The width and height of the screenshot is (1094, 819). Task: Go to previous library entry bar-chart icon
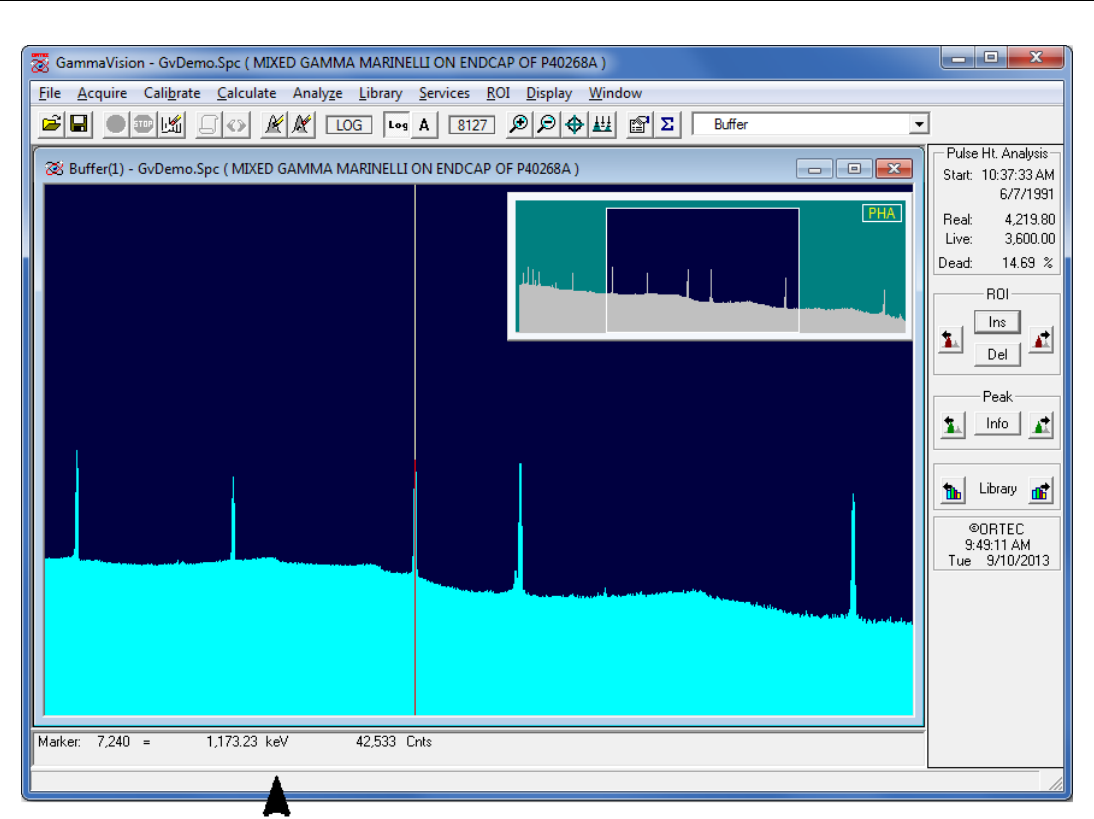coord(952,490)
